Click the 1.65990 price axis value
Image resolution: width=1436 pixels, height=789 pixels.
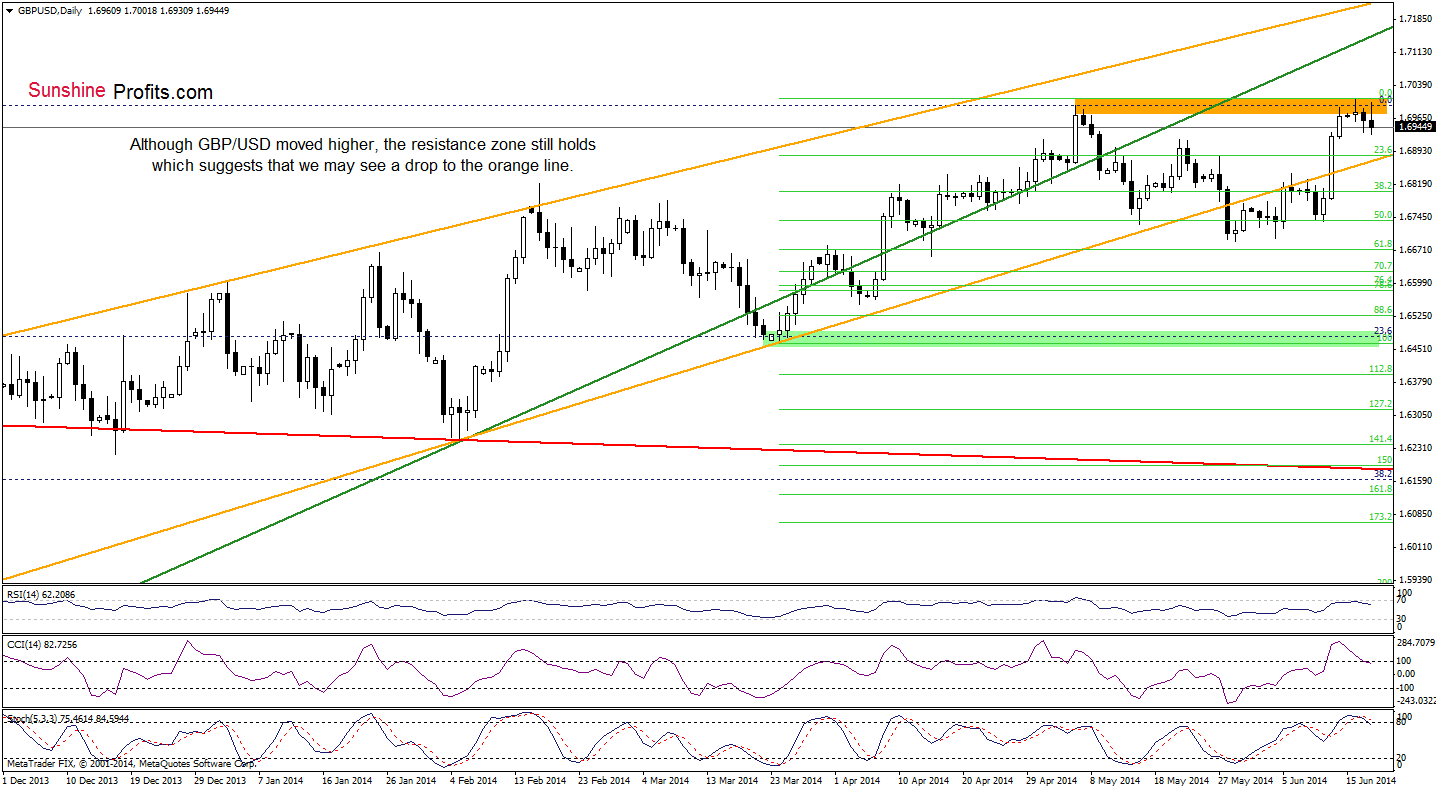click(1417, 282)
